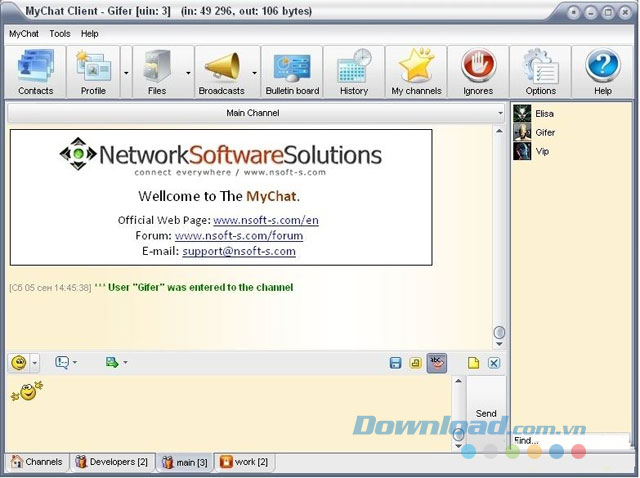Expand the Profile dropdown arrow
Viewport: 640px width, 478px height.
(x=126, y=73)
